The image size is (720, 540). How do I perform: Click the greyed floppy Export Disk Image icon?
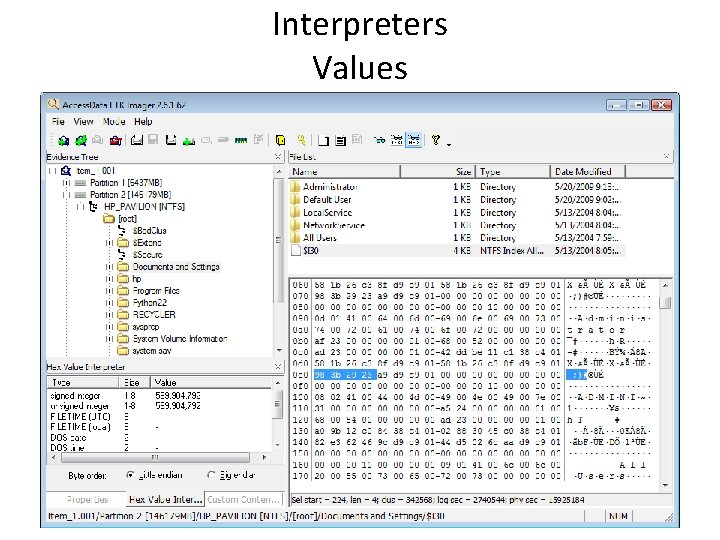pyautogui.click(x=153, y=140)
